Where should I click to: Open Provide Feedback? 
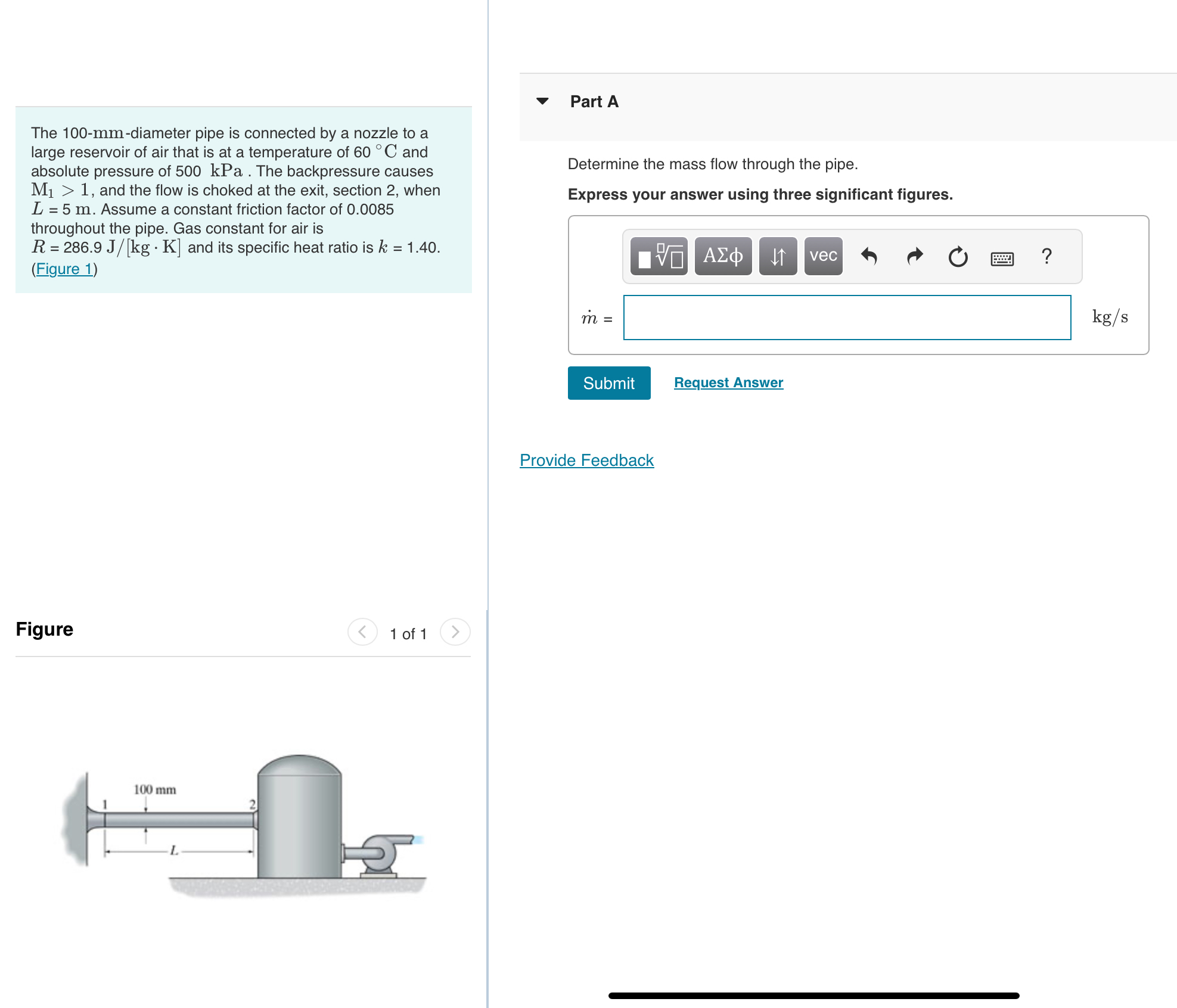point(586,460)
